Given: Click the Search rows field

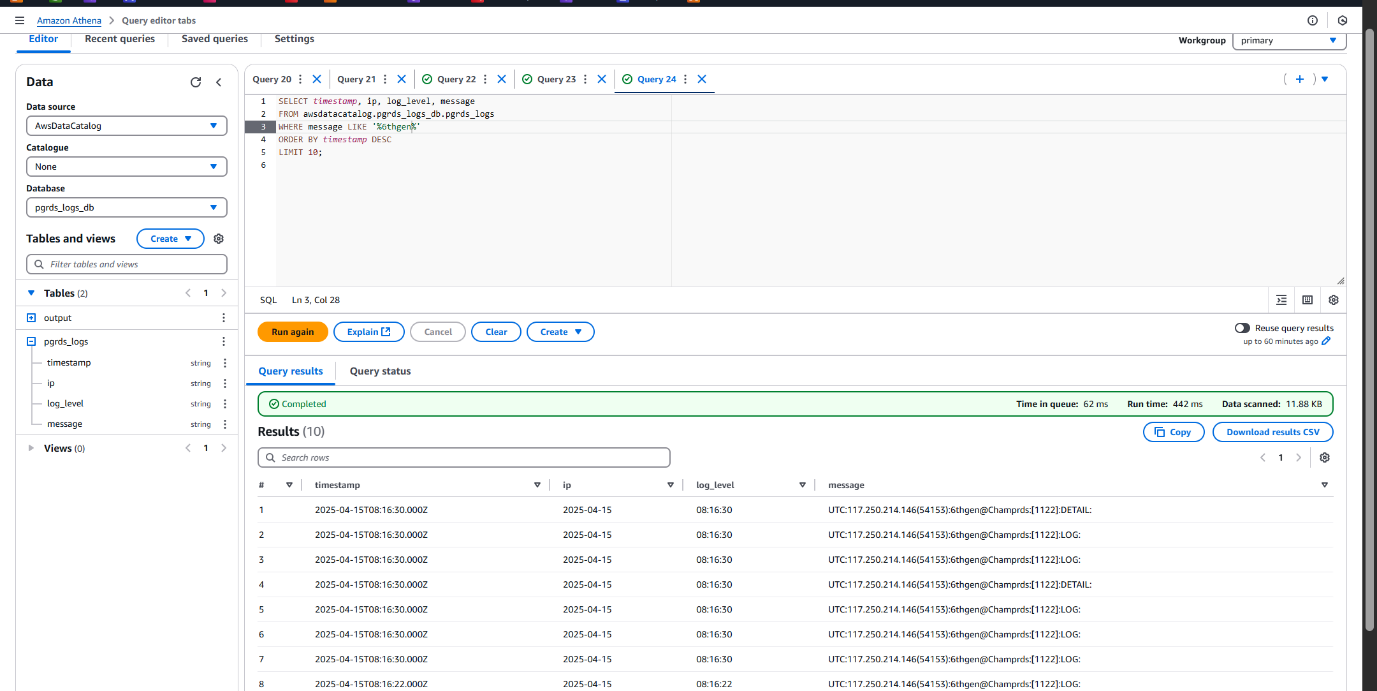Looking at the screenshot, I should point(464,458).
